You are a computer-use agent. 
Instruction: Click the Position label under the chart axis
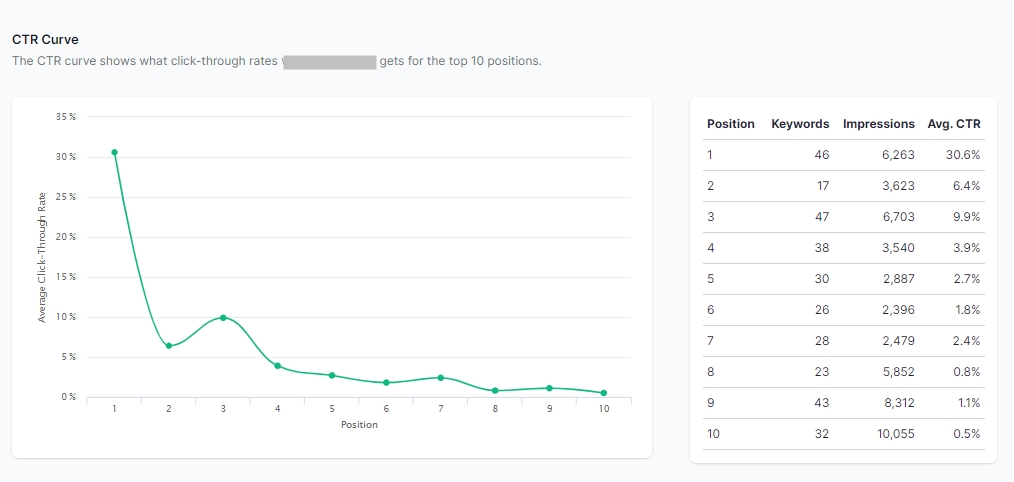359,425
